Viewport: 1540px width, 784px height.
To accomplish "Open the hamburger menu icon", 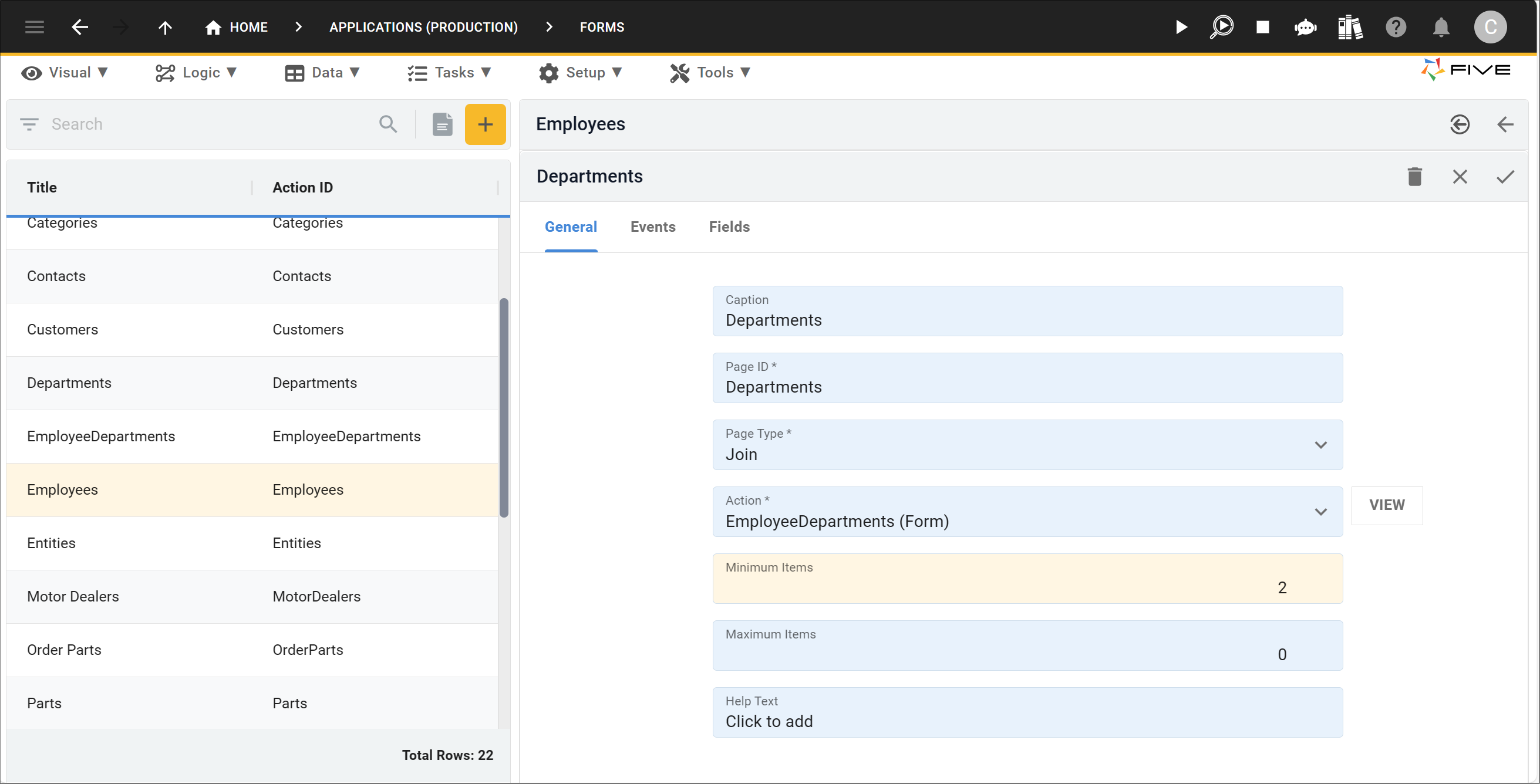I will tap(35, 27).
